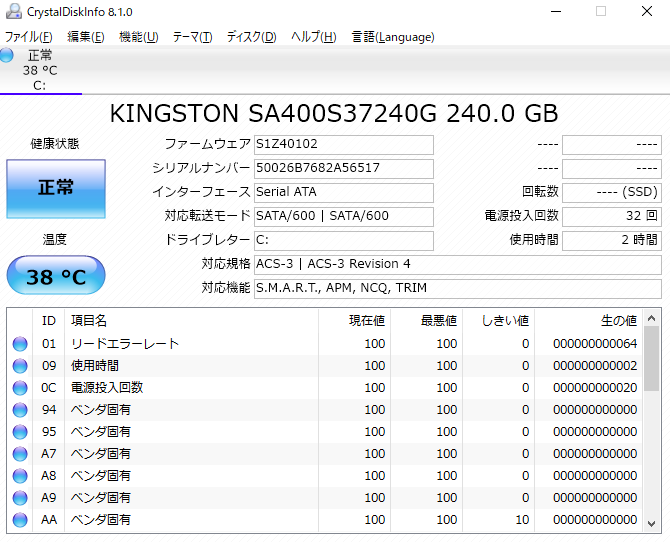Click status orb for row 01 リードエラーレート
This screenshot has height=542, width=670.
(20, 344)
